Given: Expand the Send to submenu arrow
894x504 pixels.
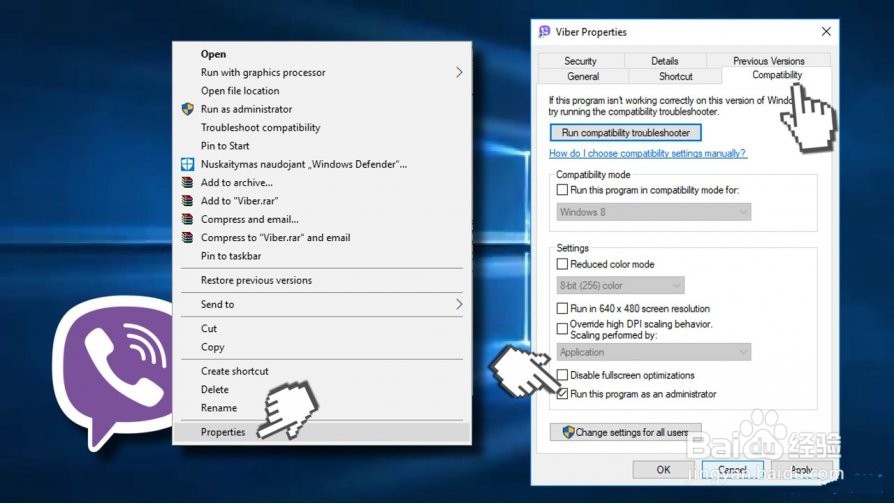Looking at the screenshot, I should click(x=459, y=304).
